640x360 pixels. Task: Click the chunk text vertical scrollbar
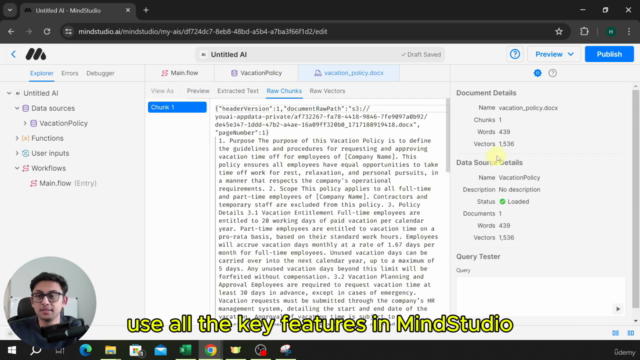(x=447, y=135)
